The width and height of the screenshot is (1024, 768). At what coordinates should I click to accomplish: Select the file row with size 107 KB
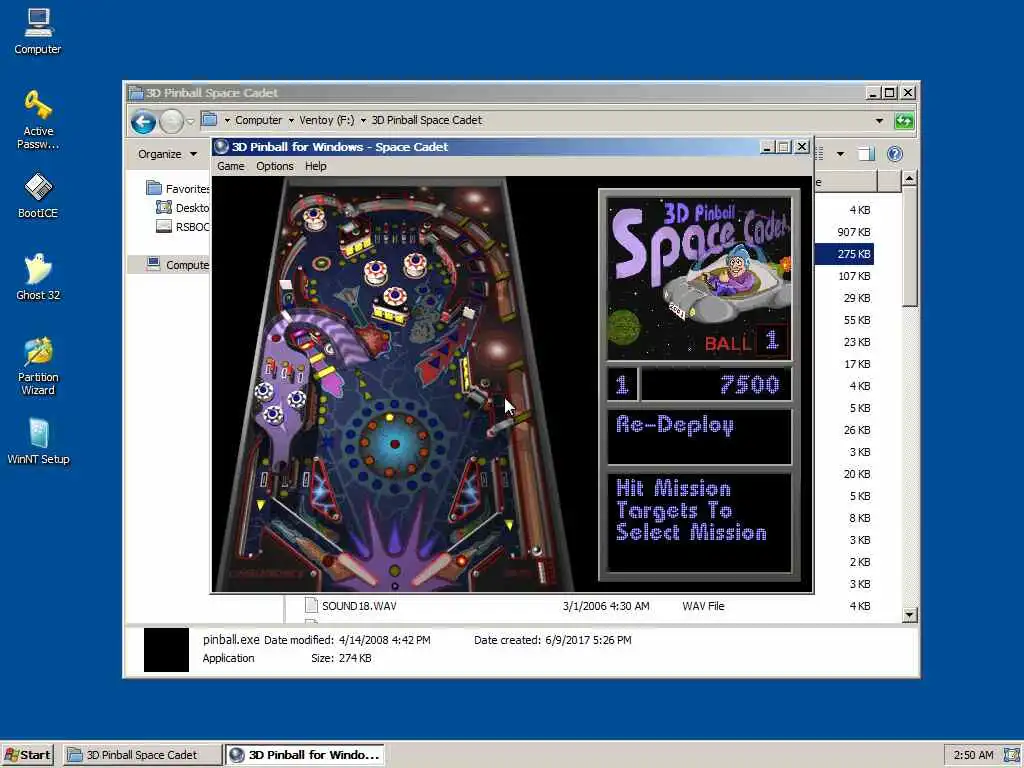[x=844, y=276]
